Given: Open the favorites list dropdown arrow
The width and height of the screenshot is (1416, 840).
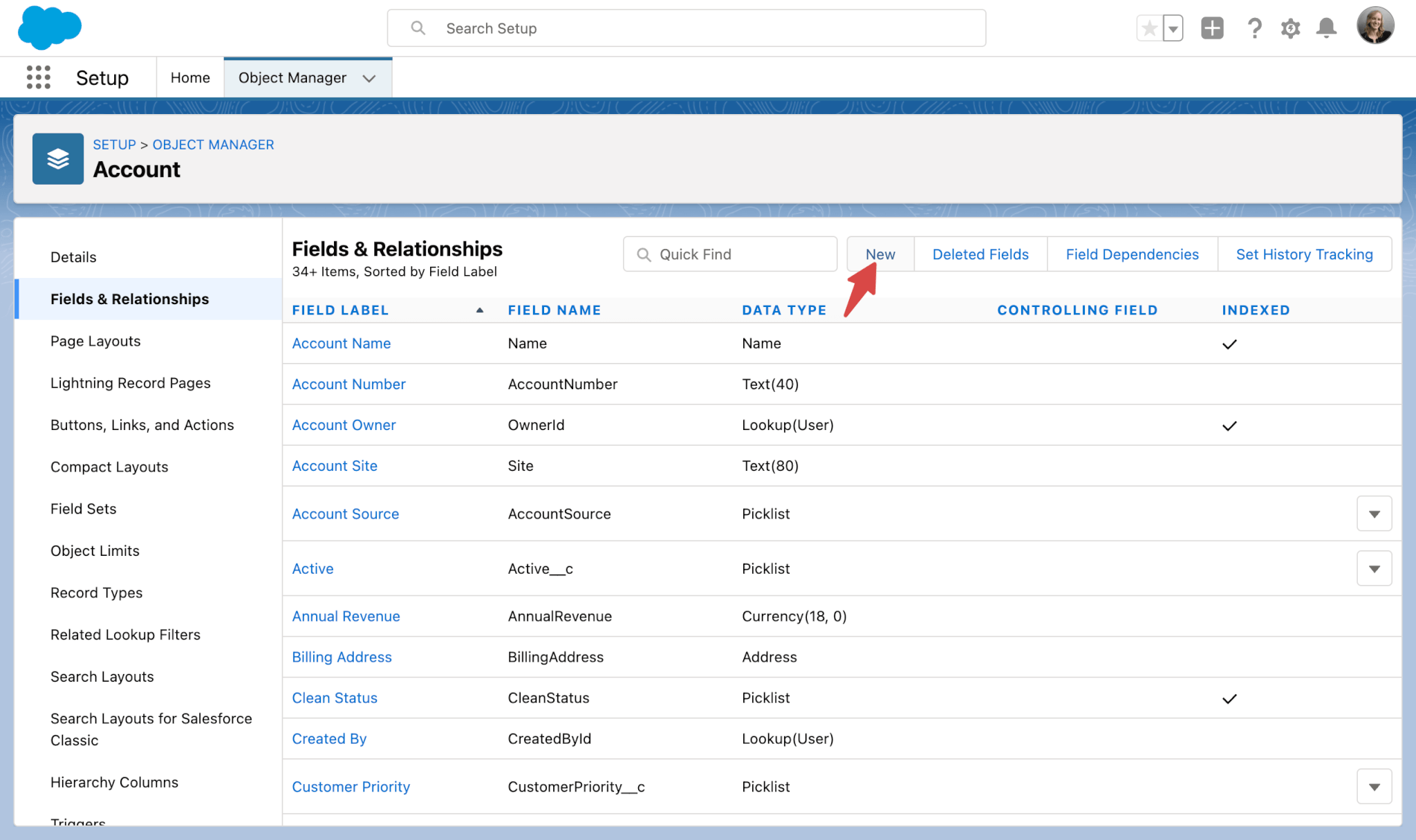Looking at the screenshot, I should pos(1172,28).
